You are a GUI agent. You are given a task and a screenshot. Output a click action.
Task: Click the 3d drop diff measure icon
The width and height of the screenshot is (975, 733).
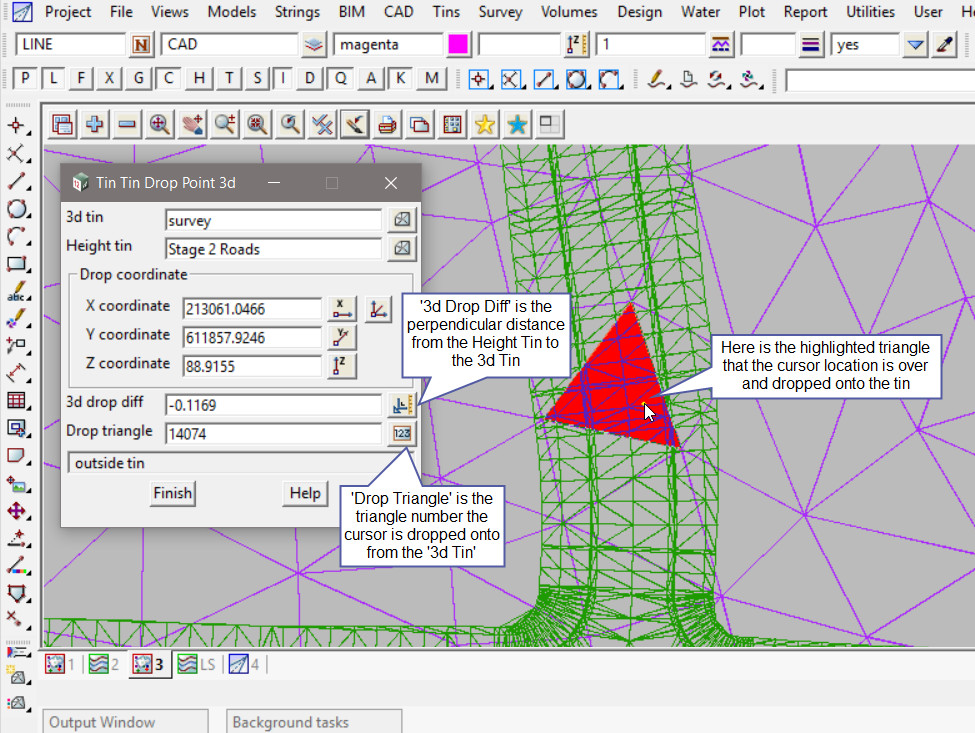pyautogui.click(x=401, y=405)
